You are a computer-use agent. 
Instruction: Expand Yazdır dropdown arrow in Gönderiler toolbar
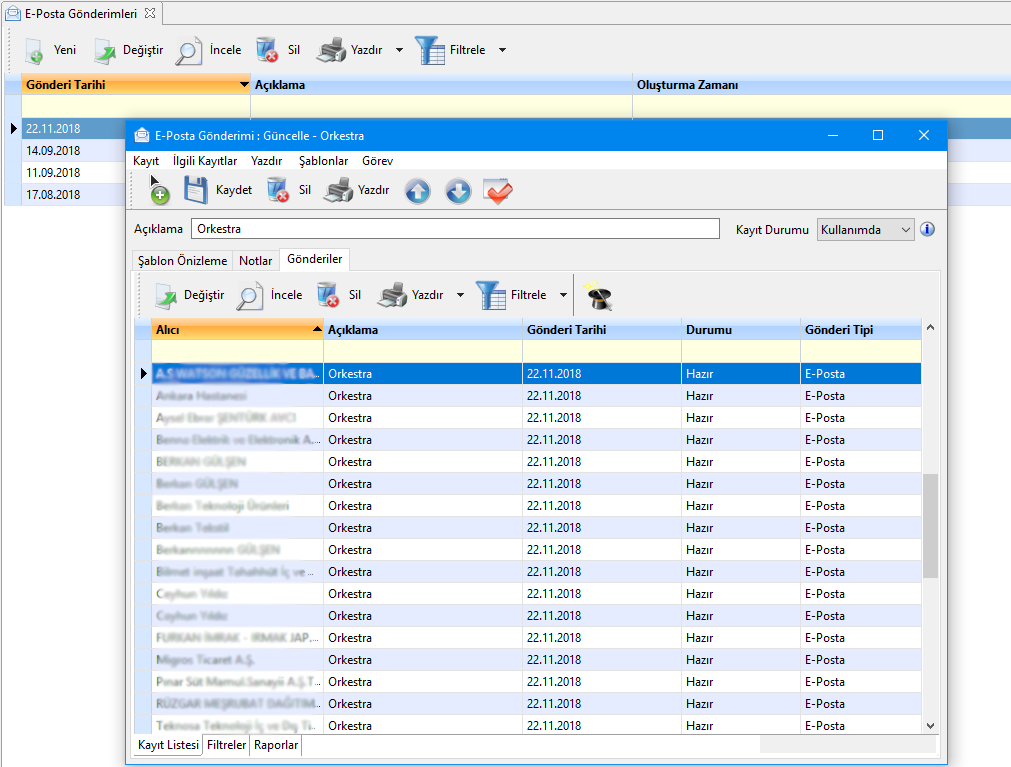[460, 295]
